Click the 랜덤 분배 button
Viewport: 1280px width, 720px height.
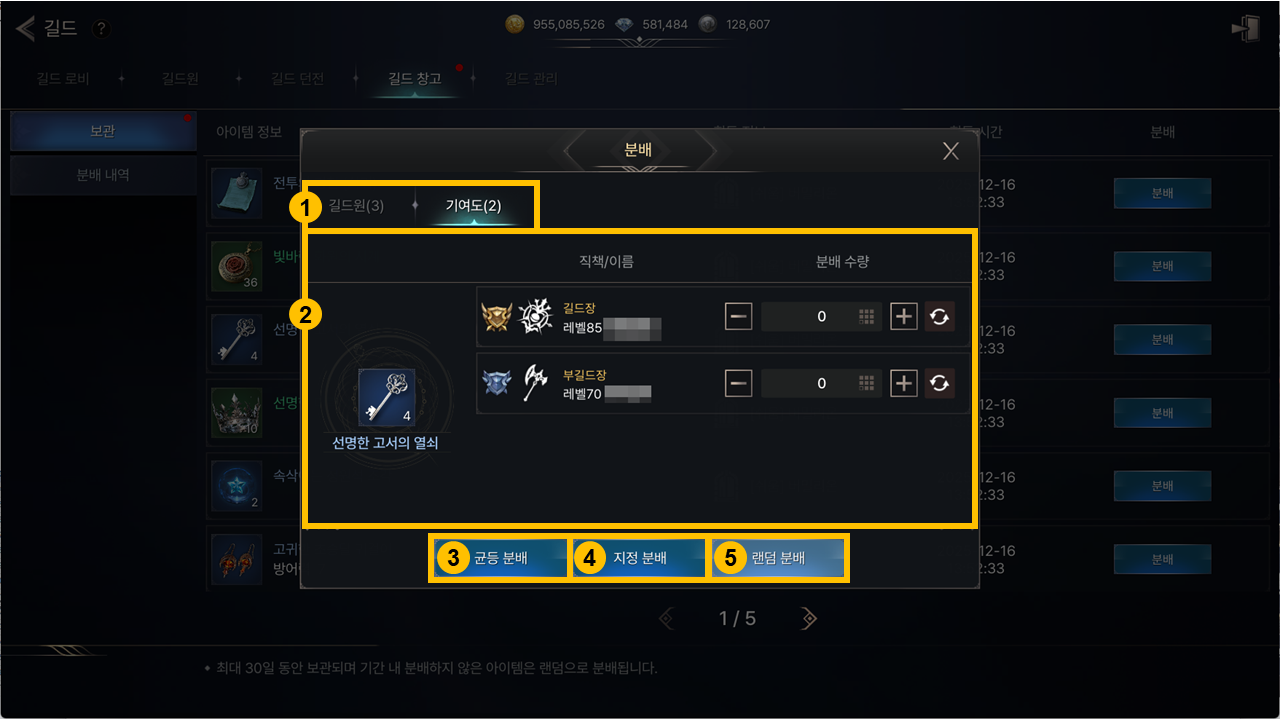[778, 558]
